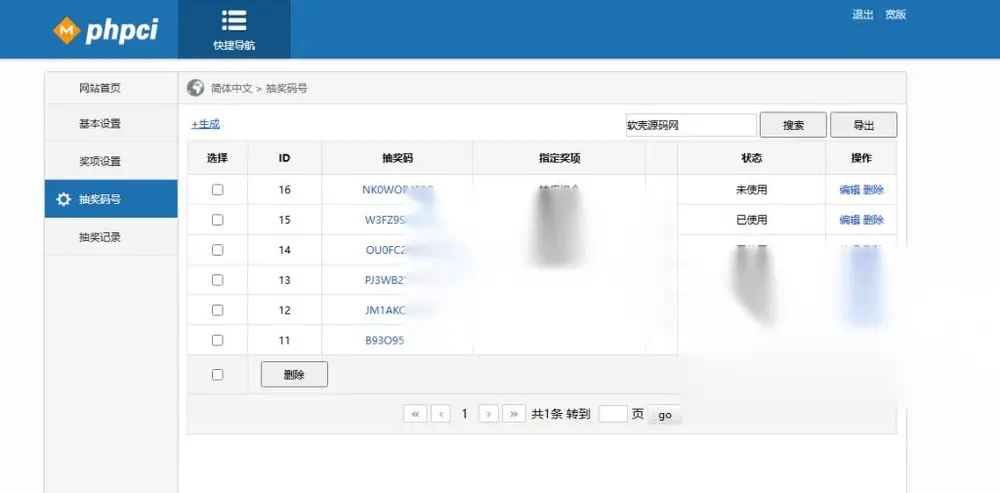Open lottery code starting with NK0WO
1000x493 pixels.
[x=397, y=189]
